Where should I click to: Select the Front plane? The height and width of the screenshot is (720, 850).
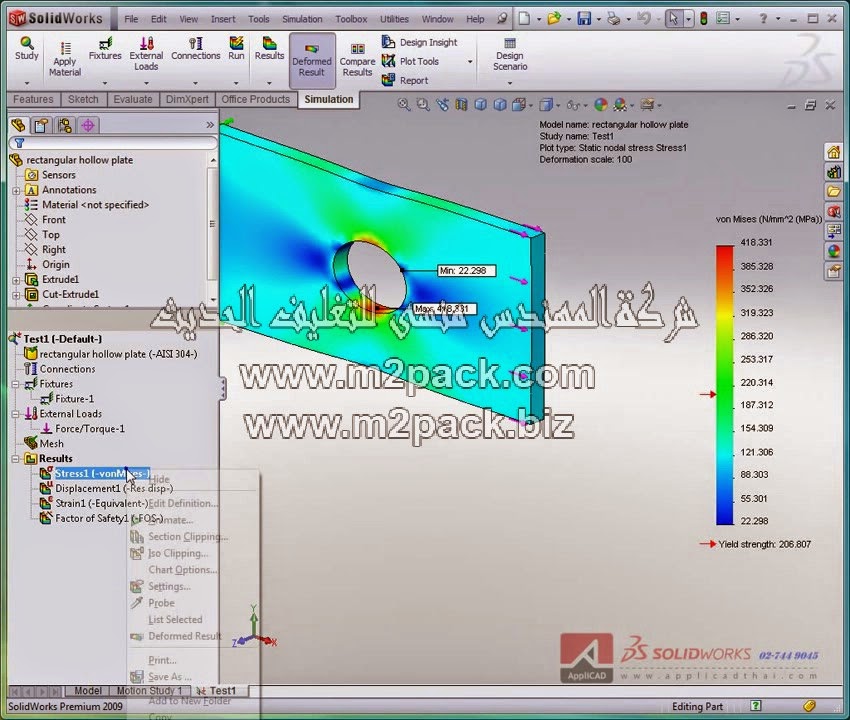(x=46, y=220)
